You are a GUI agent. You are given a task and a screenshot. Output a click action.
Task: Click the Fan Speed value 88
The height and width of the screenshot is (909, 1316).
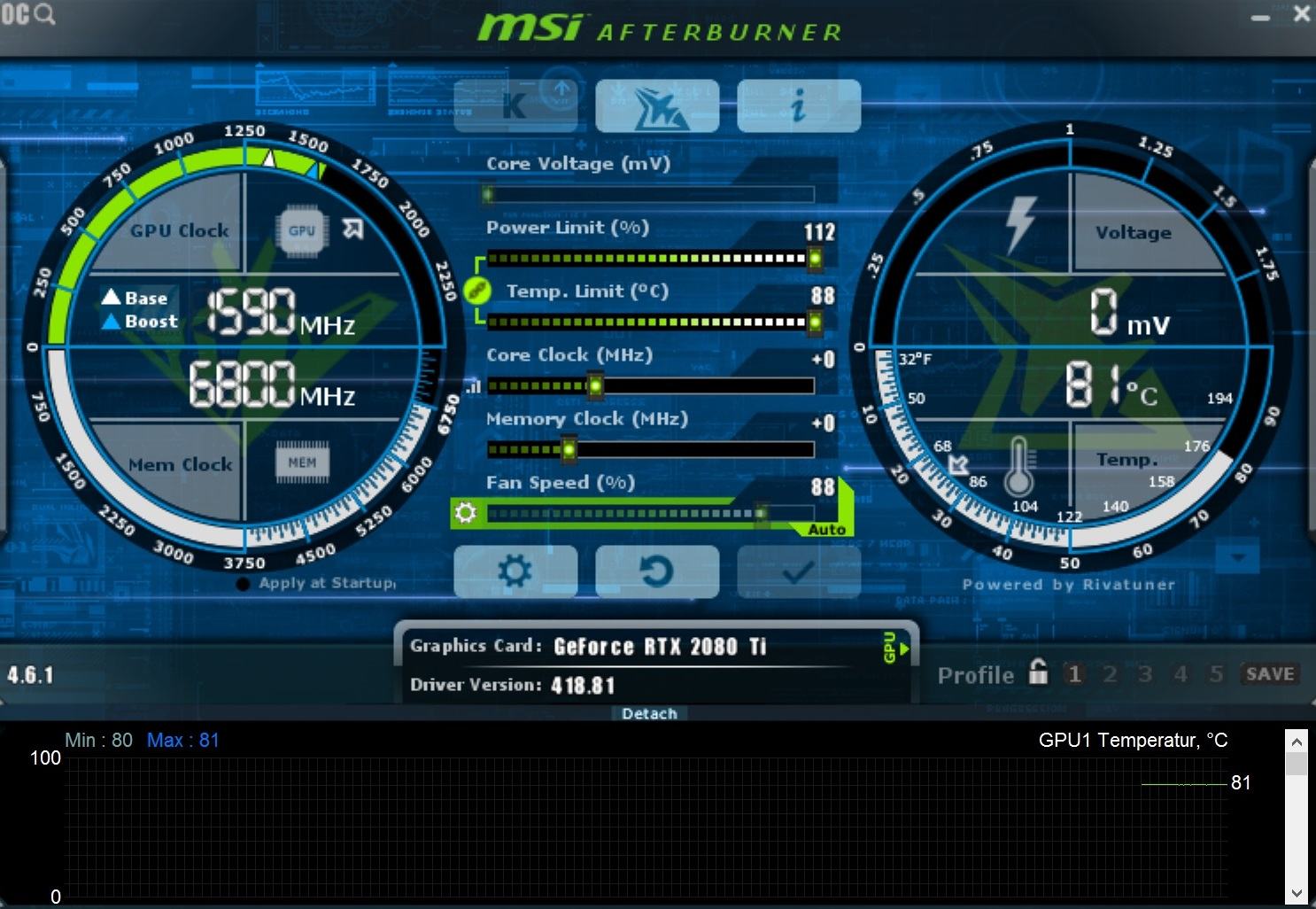coord(823,487)
